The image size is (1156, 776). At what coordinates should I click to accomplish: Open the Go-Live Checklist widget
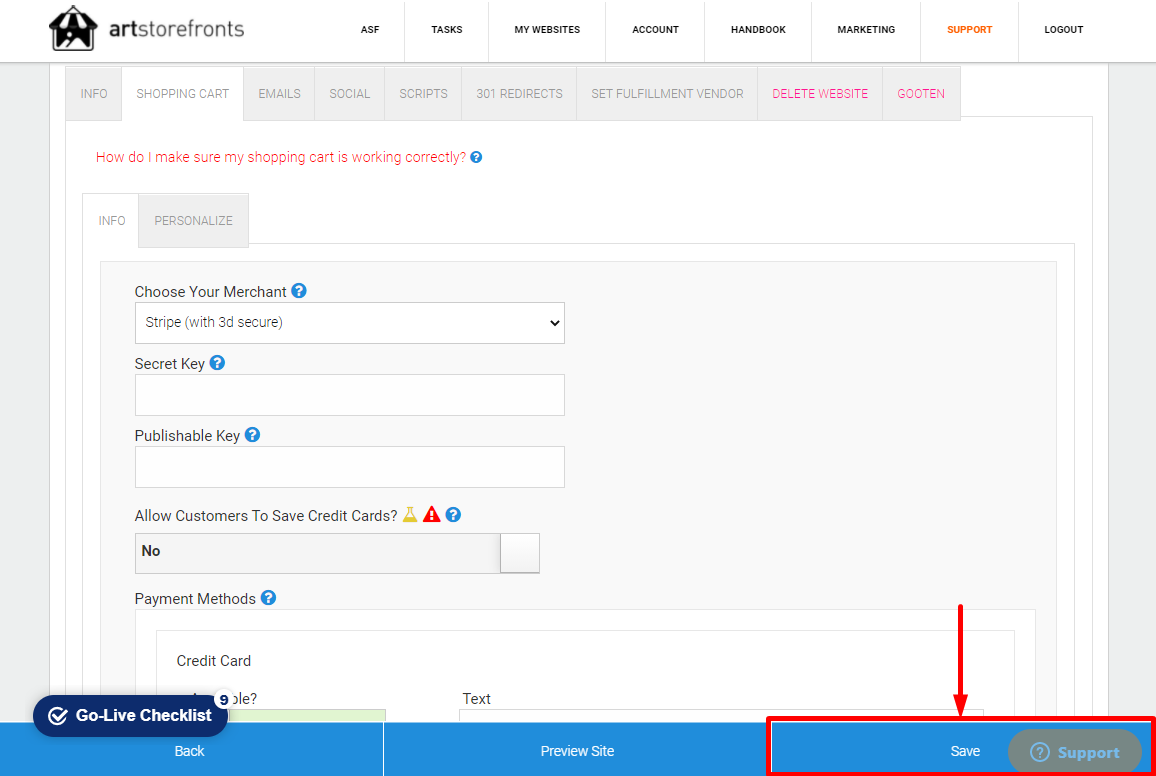click(x=130, y=716)
